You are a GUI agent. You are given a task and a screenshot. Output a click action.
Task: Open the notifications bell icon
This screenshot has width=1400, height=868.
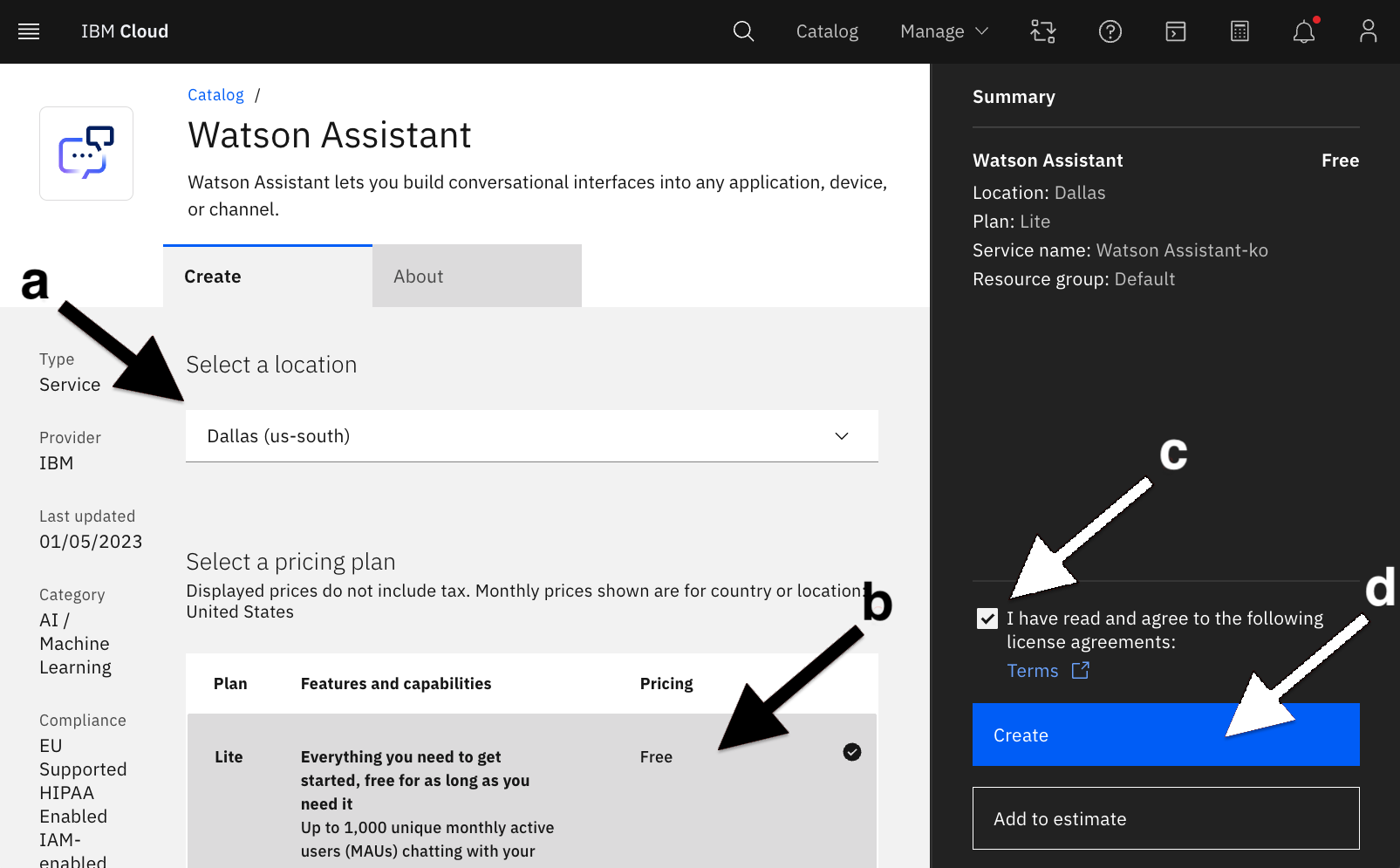(1304, 31)
